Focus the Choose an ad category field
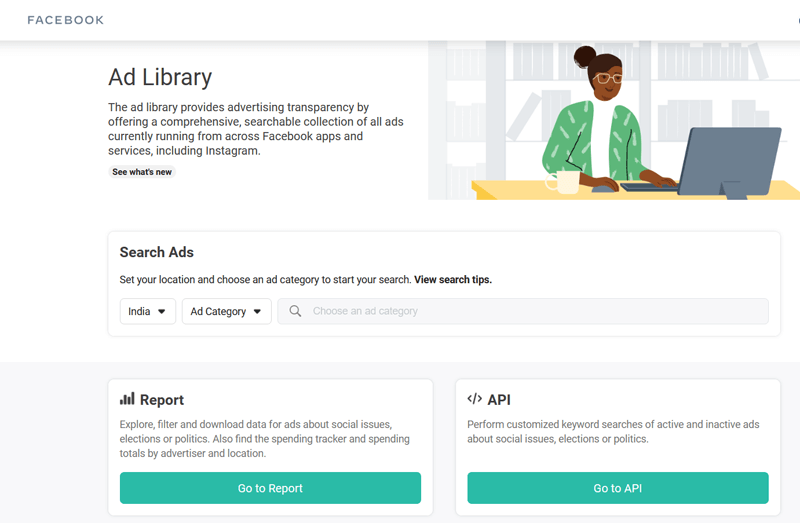 pyautogui.click(x=523, y=311)
